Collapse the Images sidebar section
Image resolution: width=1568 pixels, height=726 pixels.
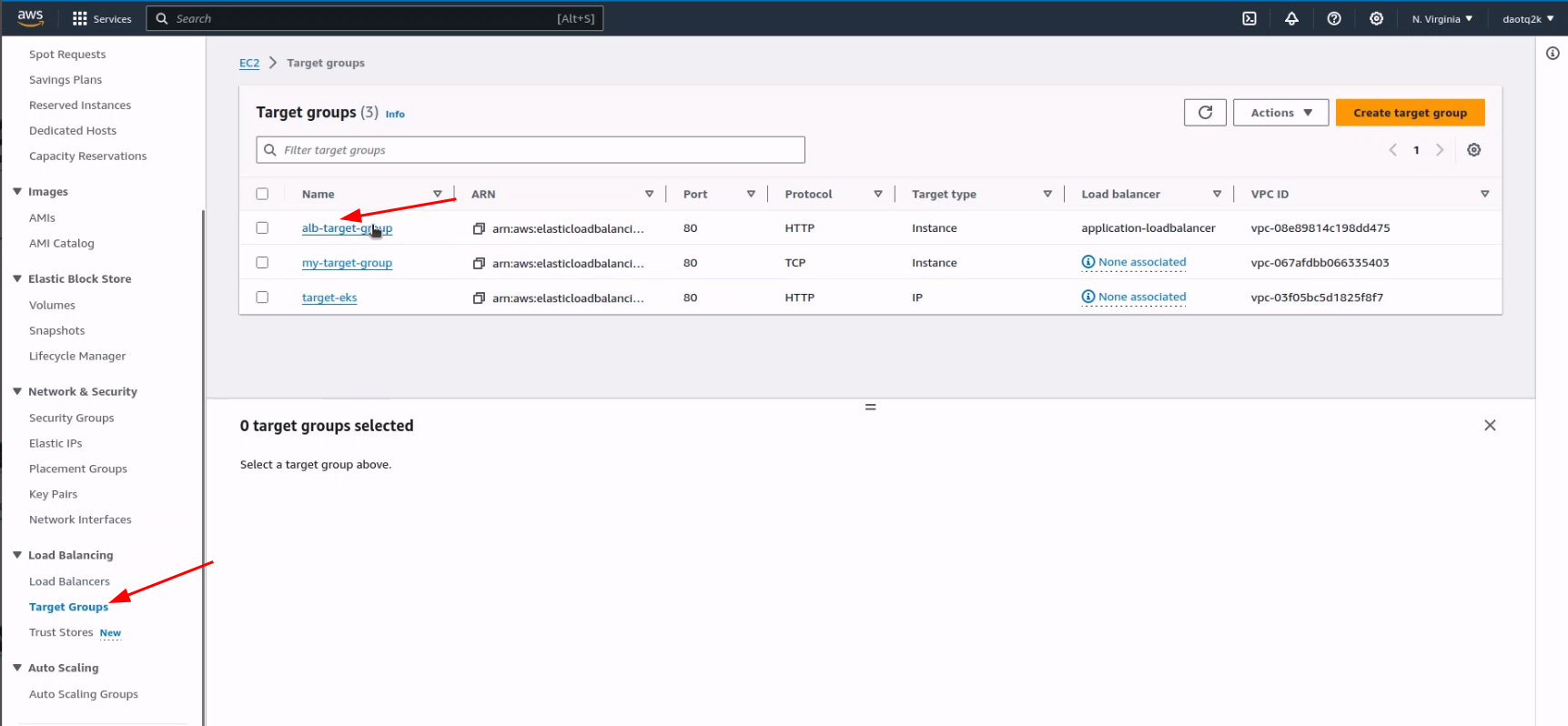[x=17, y=191]
